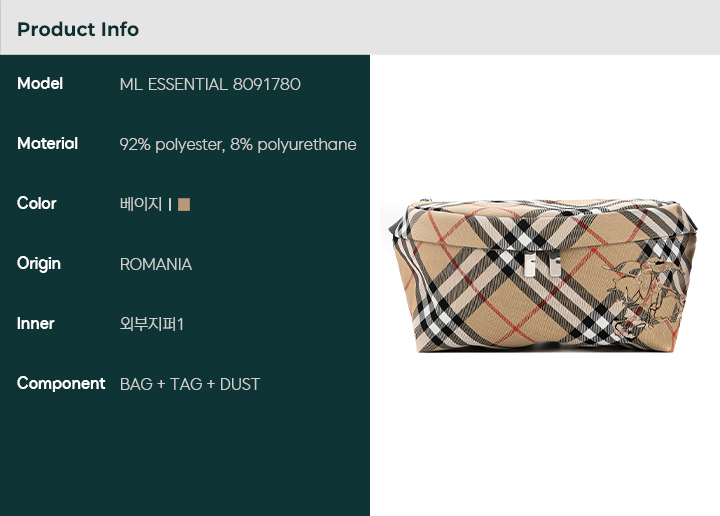
Task: Select the Origin label
Action: click(x=39, y=264)
